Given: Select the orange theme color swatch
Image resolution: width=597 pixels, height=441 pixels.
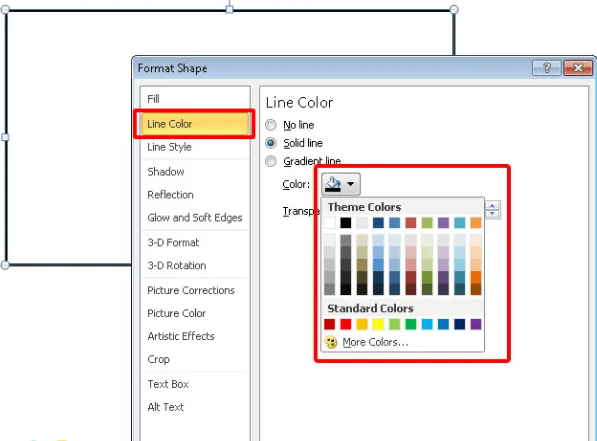Looking at the screenshot, I should [476, 223].
